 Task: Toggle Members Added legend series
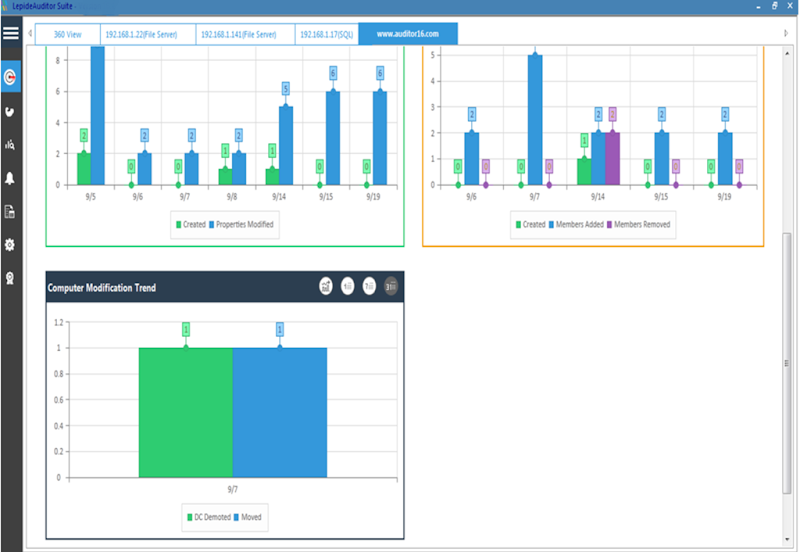[x=576, y=224]
